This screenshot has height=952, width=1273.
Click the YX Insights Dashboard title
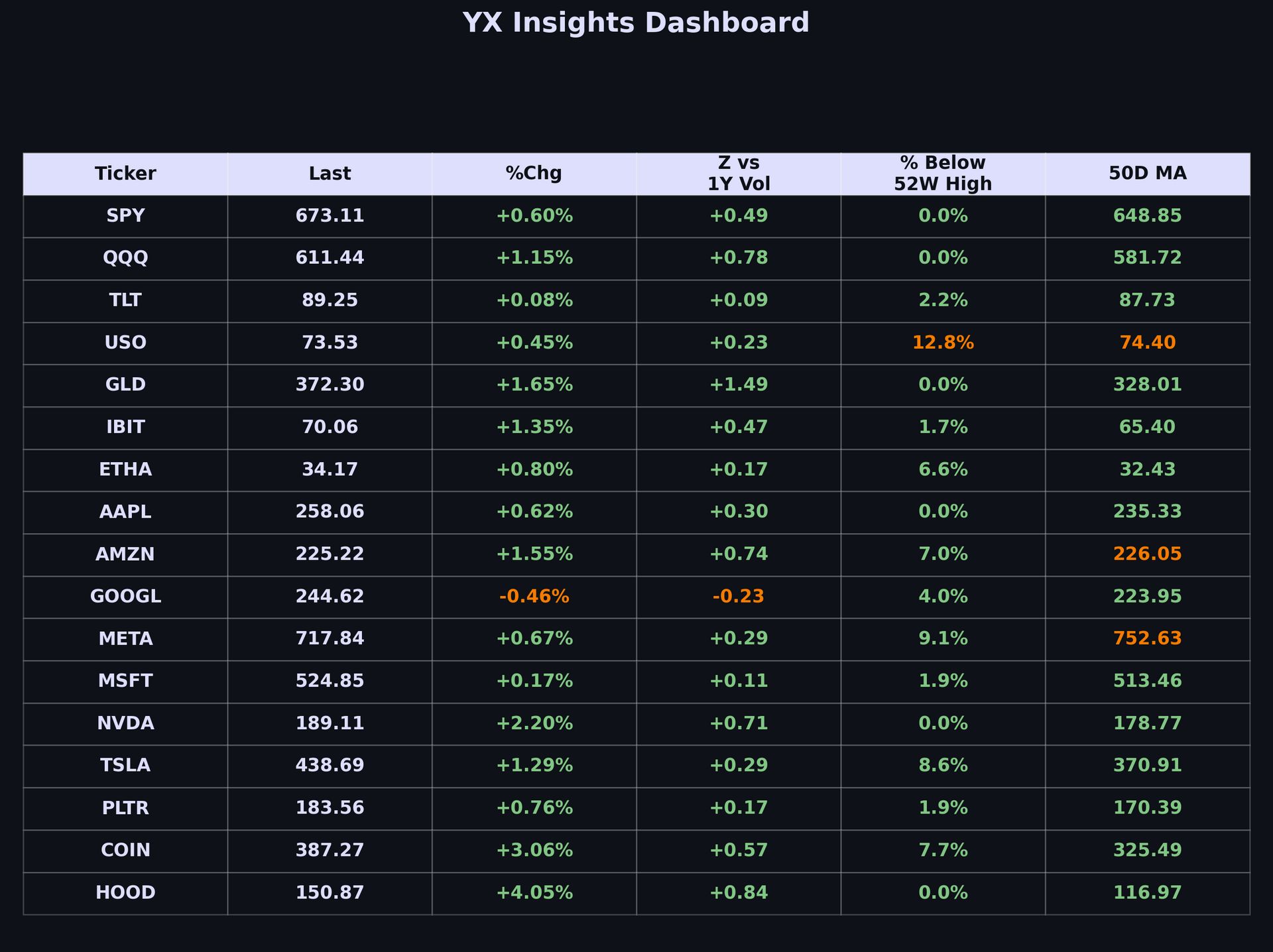click(x=636, y=23)
